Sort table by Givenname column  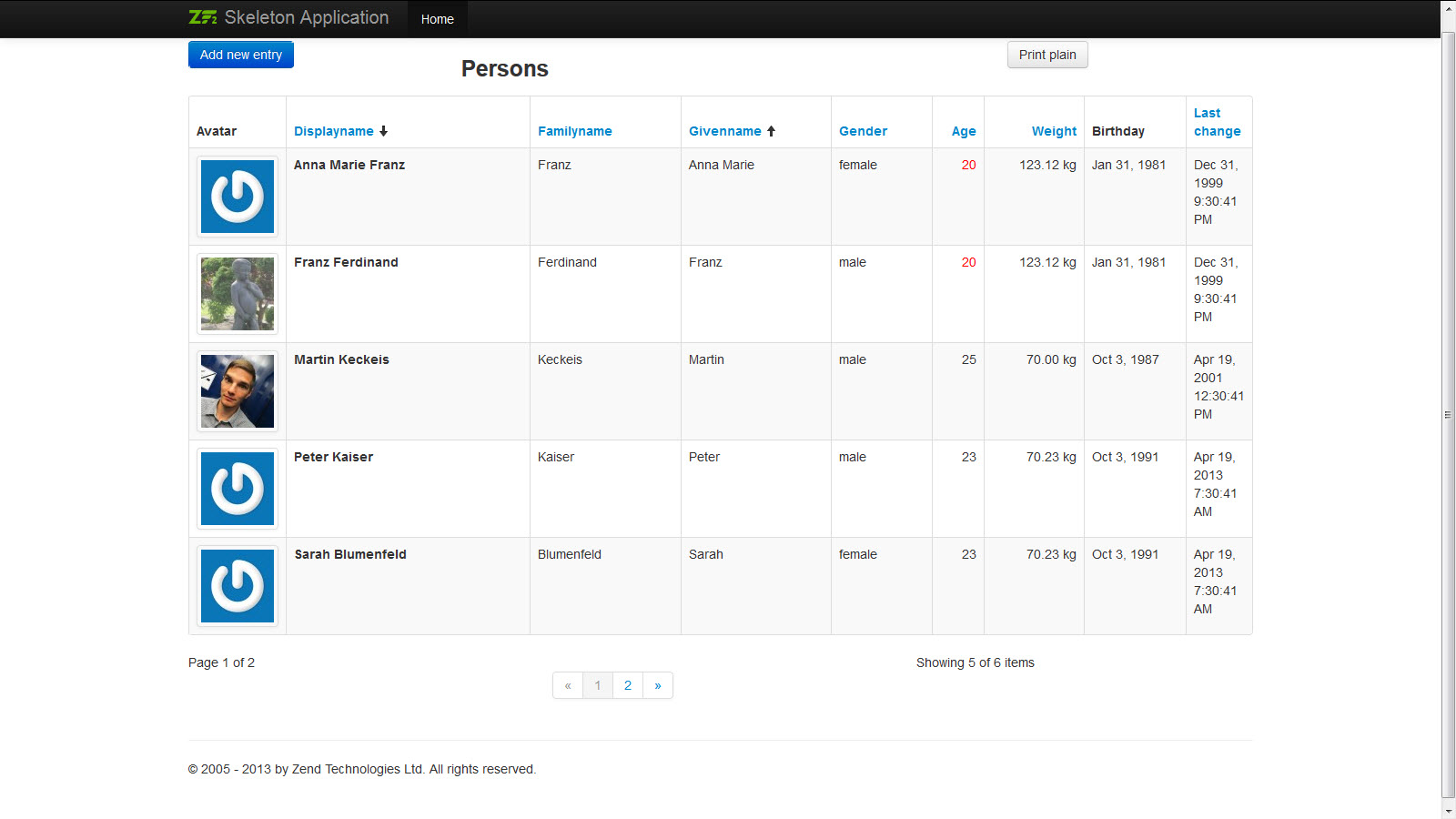(x=725, y=131)
